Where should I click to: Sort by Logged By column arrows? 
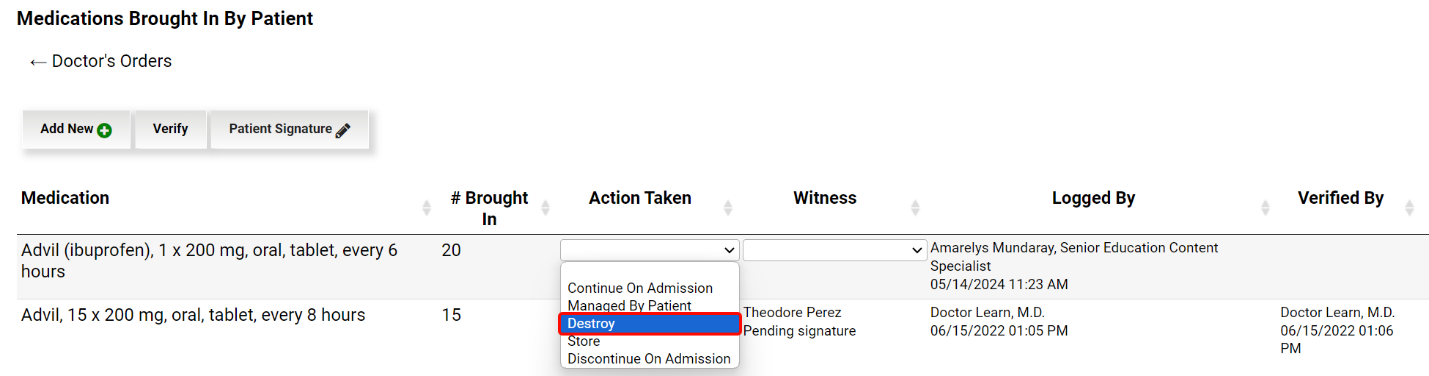click(x=1265, y=208)
